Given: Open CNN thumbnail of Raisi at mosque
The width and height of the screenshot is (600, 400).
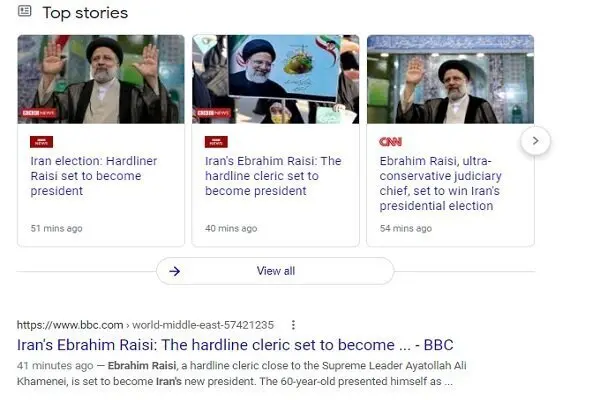Looking at the screenshot, I should tap(450, 79).
